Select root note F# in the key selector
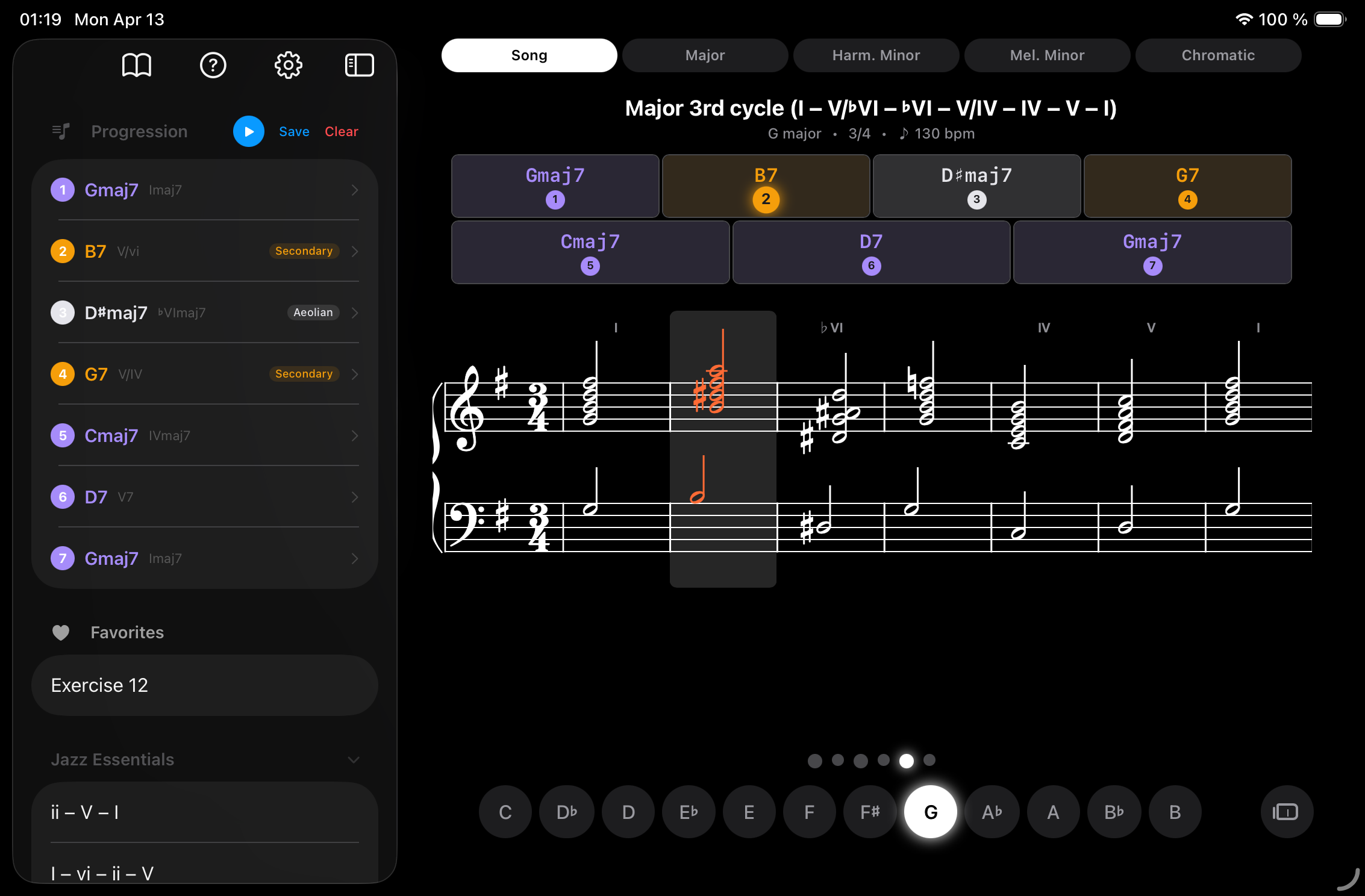 click(x=870, y=812)
